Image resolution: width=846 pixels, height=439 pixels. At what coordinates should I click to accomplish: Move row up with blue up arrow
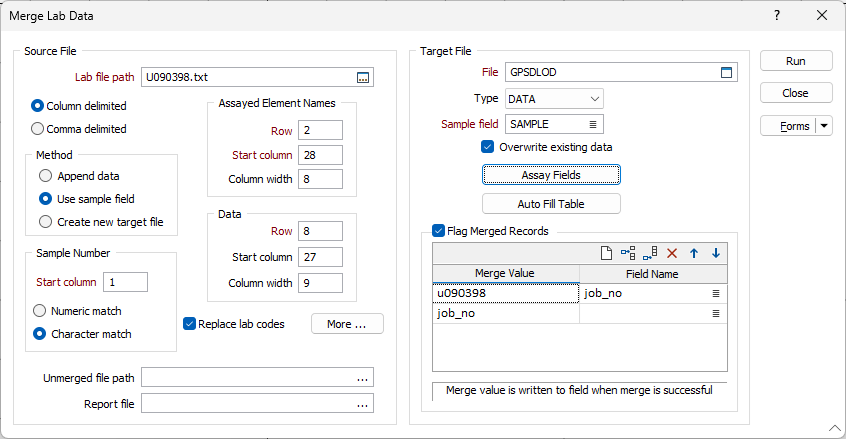click(694, 253)
